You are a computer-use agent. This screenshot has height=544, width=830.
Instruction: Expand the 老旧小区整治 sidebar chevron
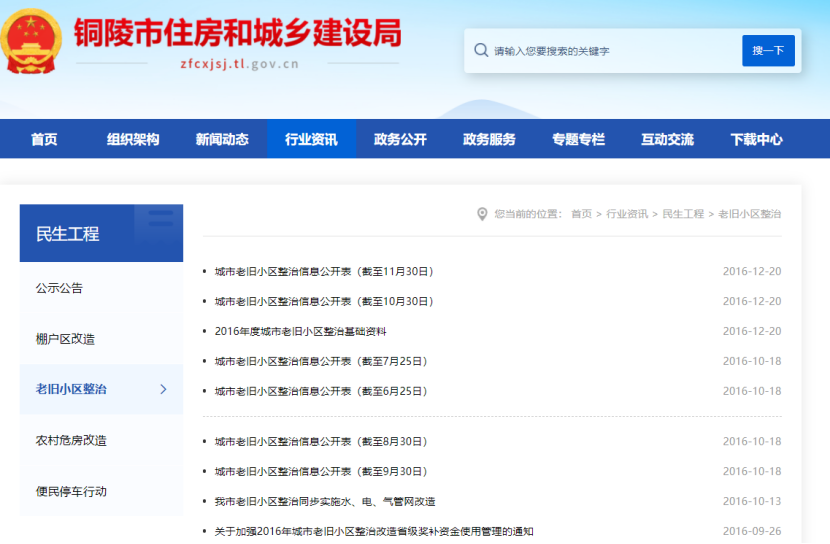coord(163,389)
